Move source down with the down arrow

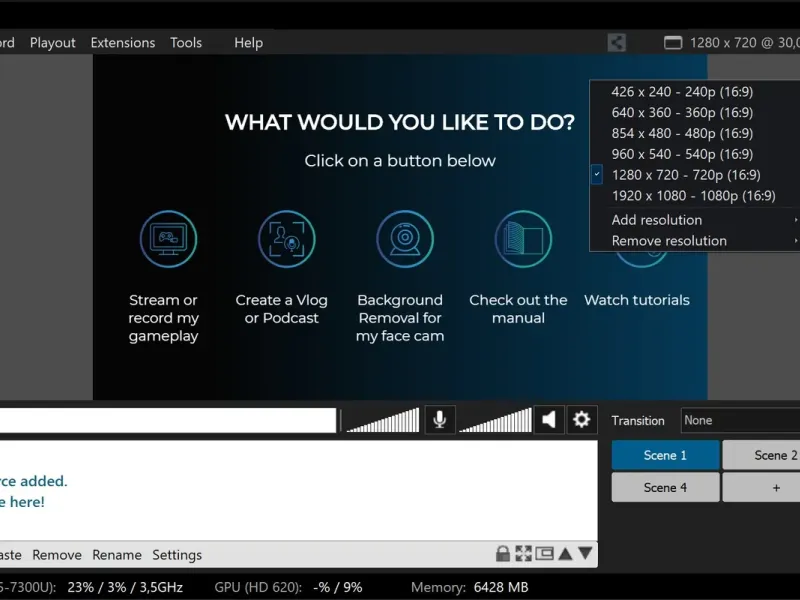tap(586, 554)
